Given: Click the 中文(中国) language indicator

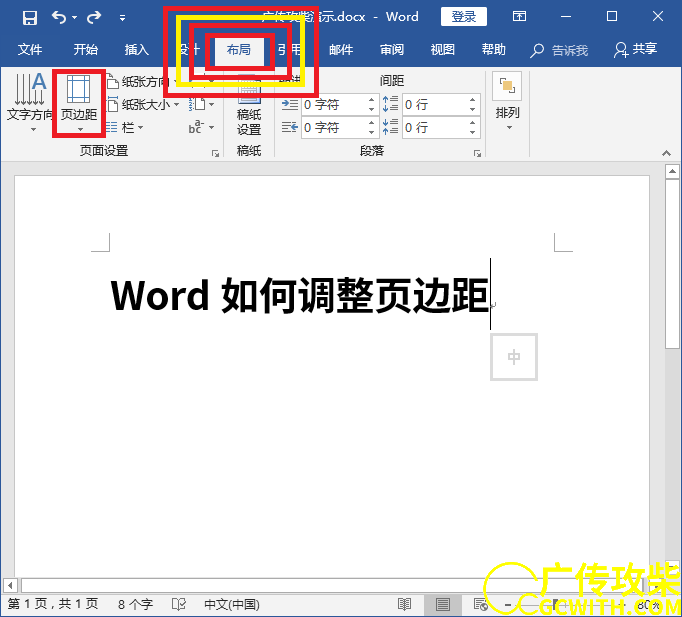Looking at the screenshot, I should click(232, 604).
